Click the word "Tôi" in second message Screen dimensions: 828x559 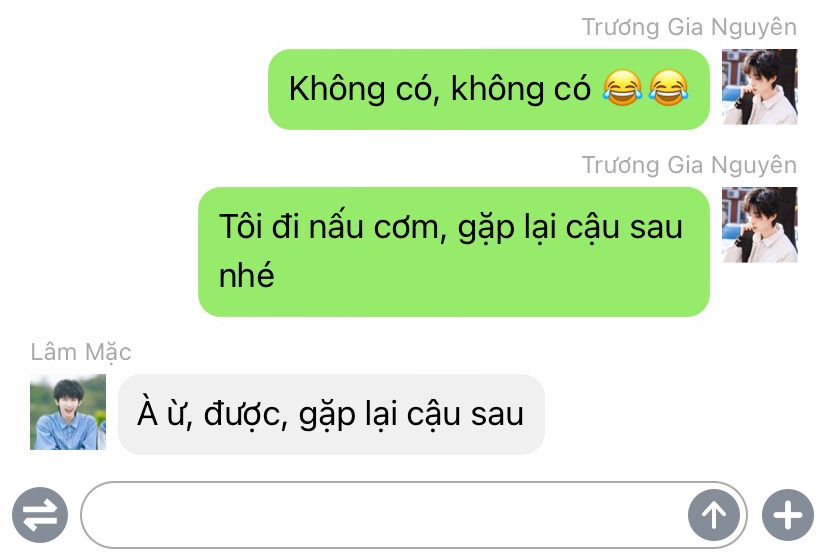[x=241, y=226]
